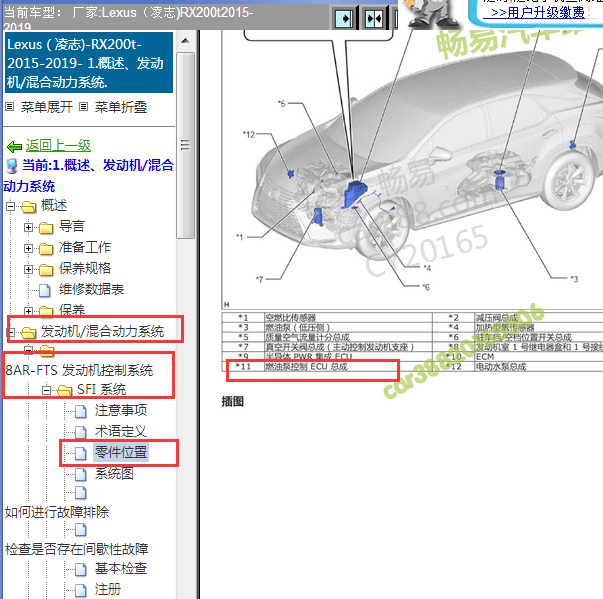Click the 导言 folder icon

click(x=46, y=228)
